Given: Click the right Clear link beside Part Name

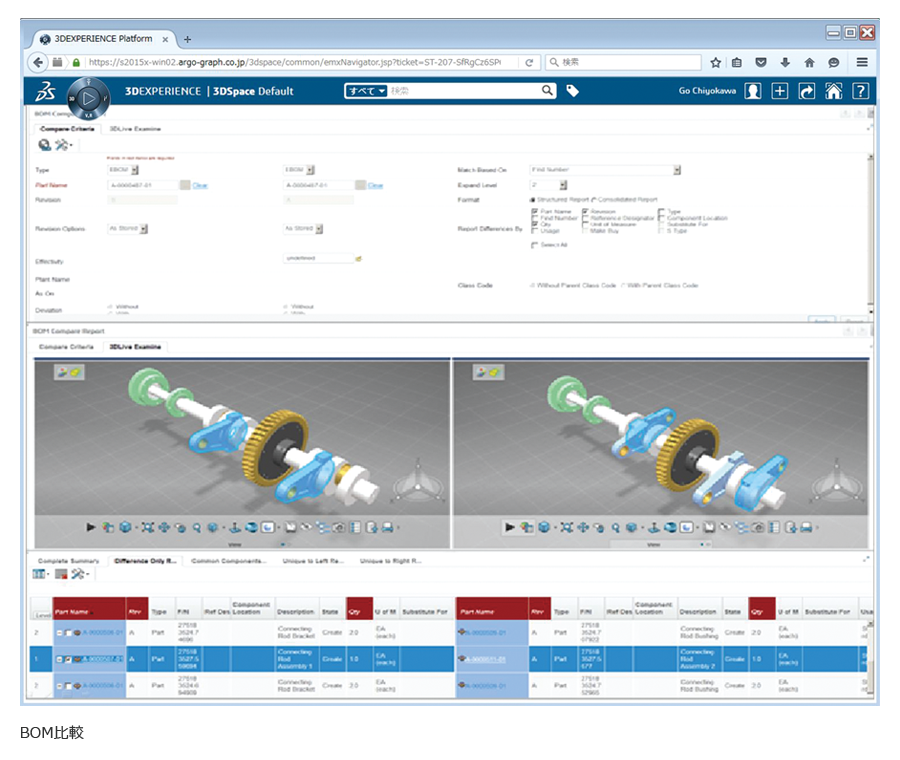Looking at the screenshot, I should 375,185.
